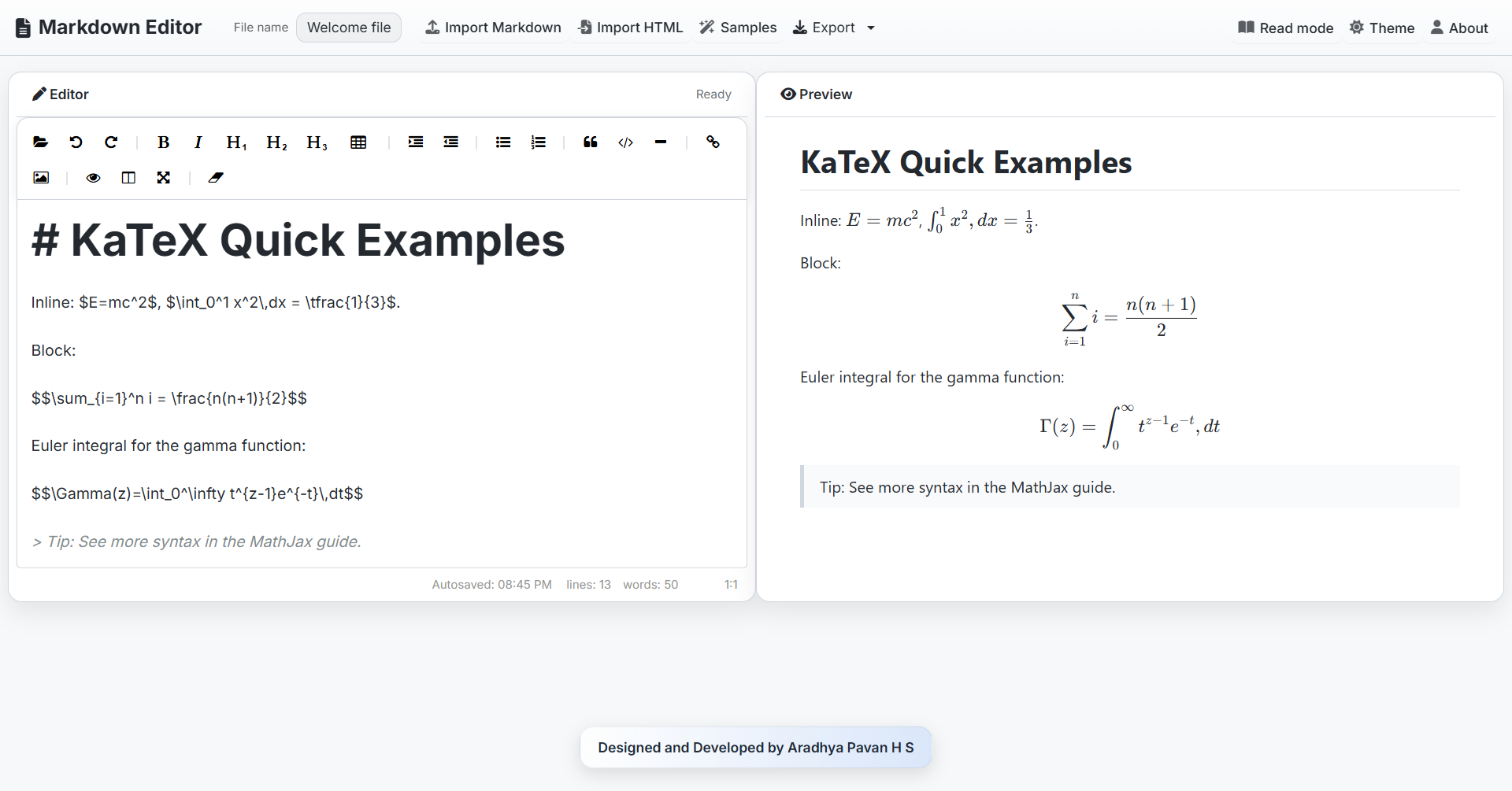The image size is (1512, 791).
Task: Click the Tip blockquote in preview
Action: pos(1130,487)
